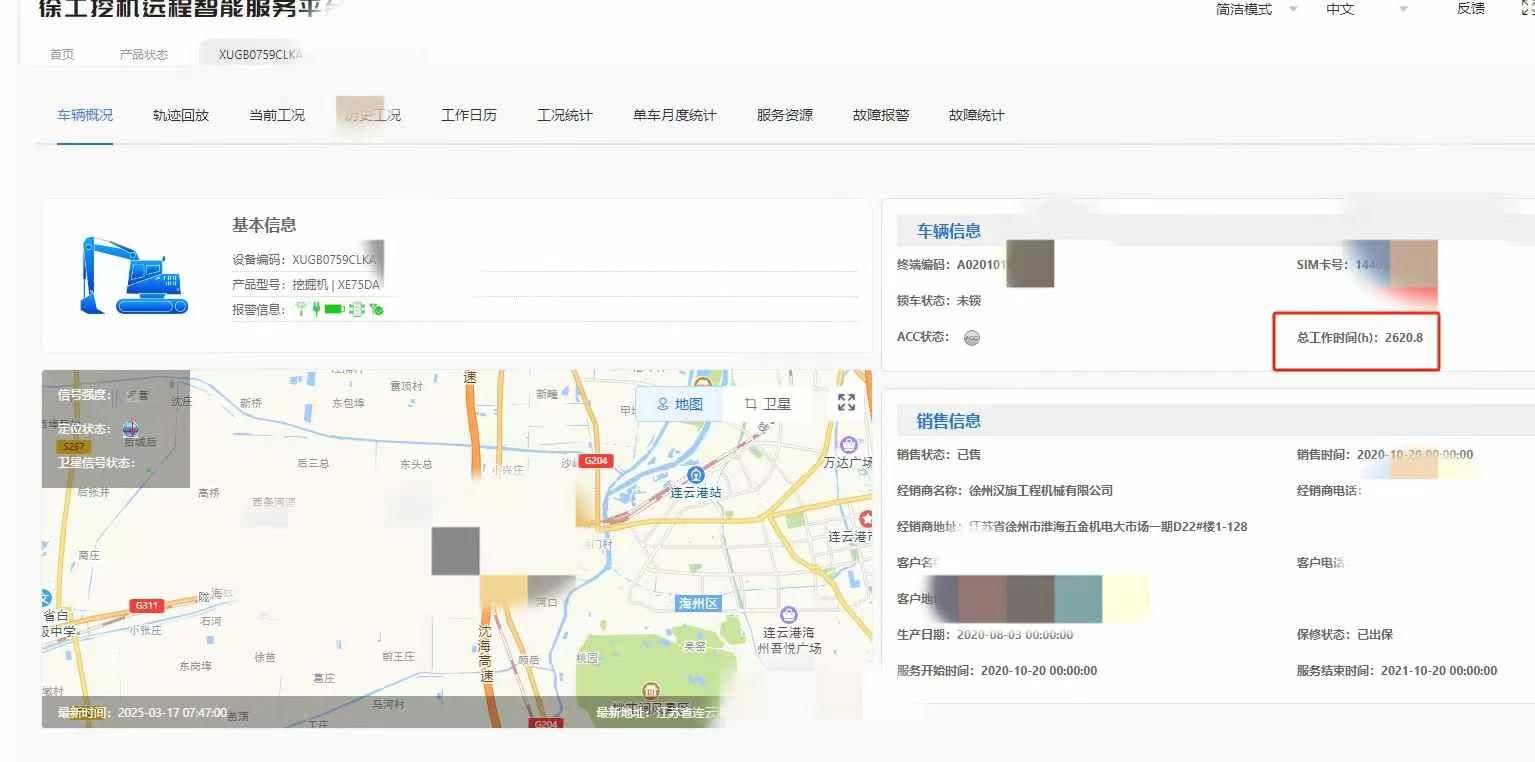Click the S267 road badge on map
The width and height of the screenshot is (1535, 762).
73,446
